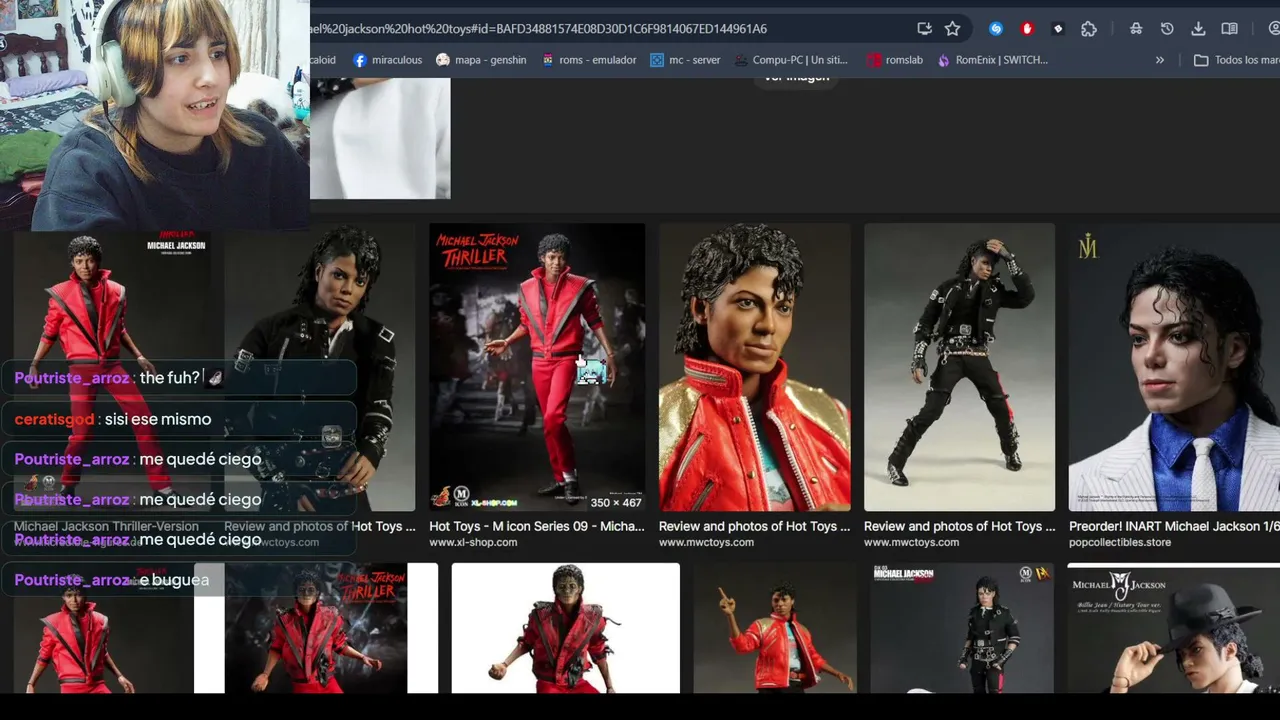Open the bottom-row boxed black outfit figure image
This screenshot has height=720, width=1280.
pos(962,628)
